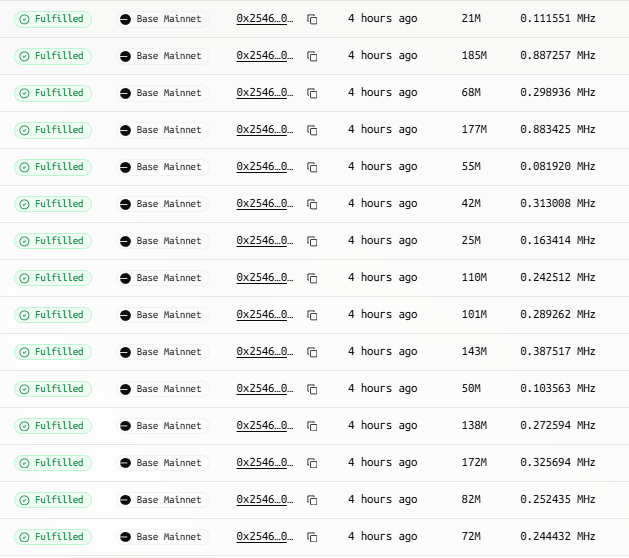Copy address in the 50M row
Image resolution: width=629 pixels, height=558 pixels.
[312, 389]
